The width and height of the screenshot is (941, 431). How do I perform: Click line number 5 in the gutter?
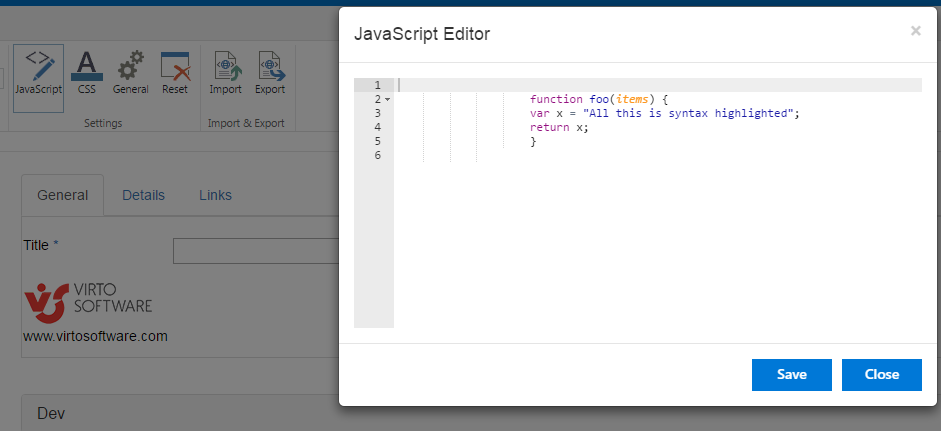(x=377, y=141)
